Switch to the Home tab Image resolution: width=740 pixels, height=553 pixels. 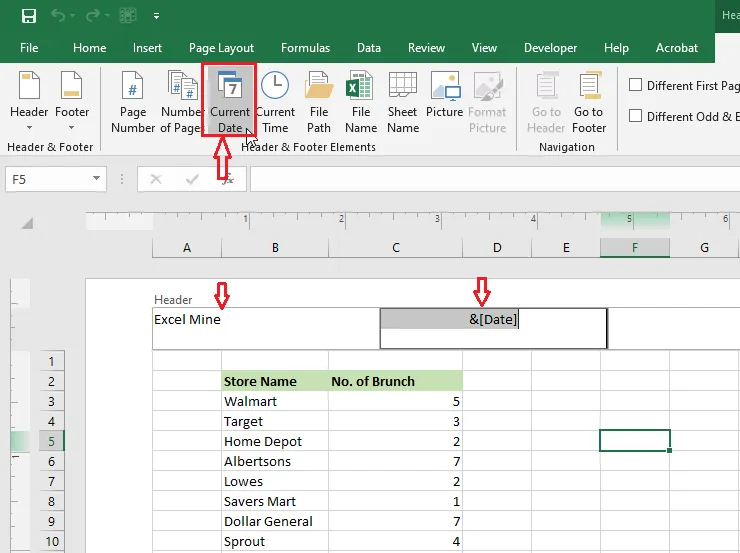tap(89, 48)
